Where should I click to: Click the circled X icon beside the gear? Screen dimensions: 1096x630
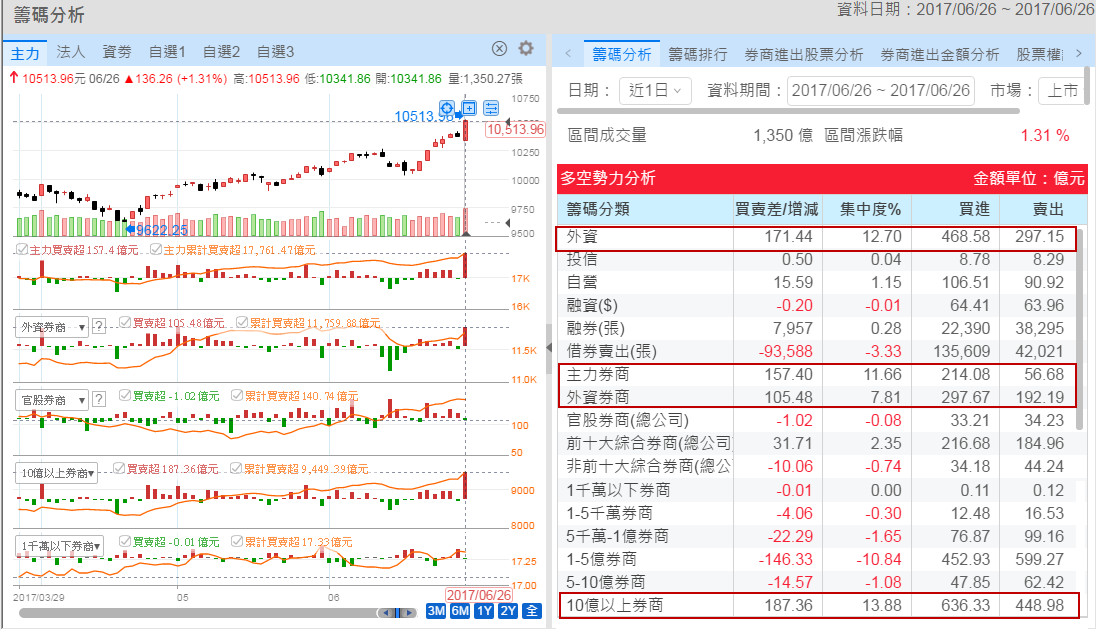point(500,49)
